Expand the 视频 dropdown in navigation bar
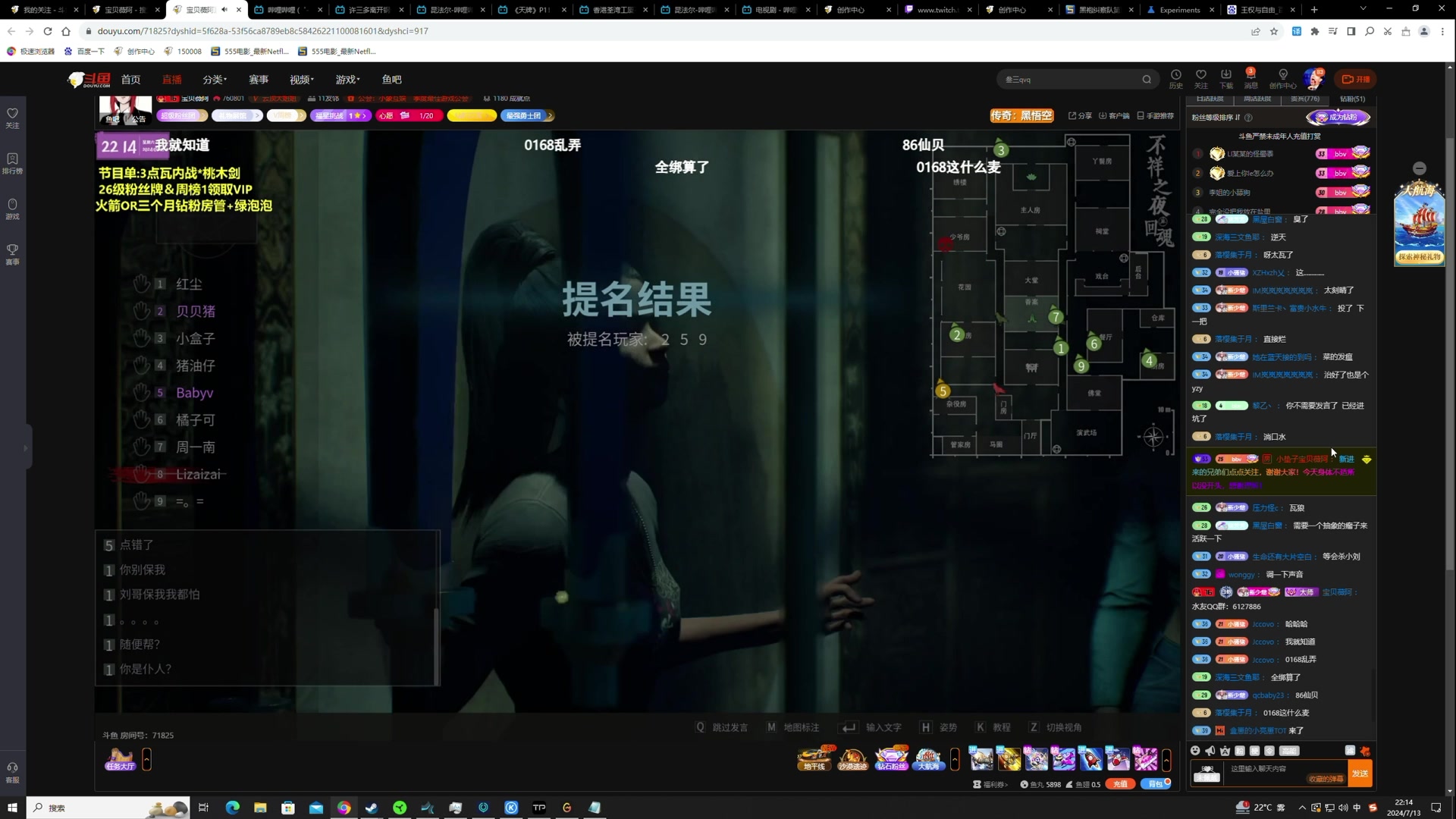 (301, 80)
